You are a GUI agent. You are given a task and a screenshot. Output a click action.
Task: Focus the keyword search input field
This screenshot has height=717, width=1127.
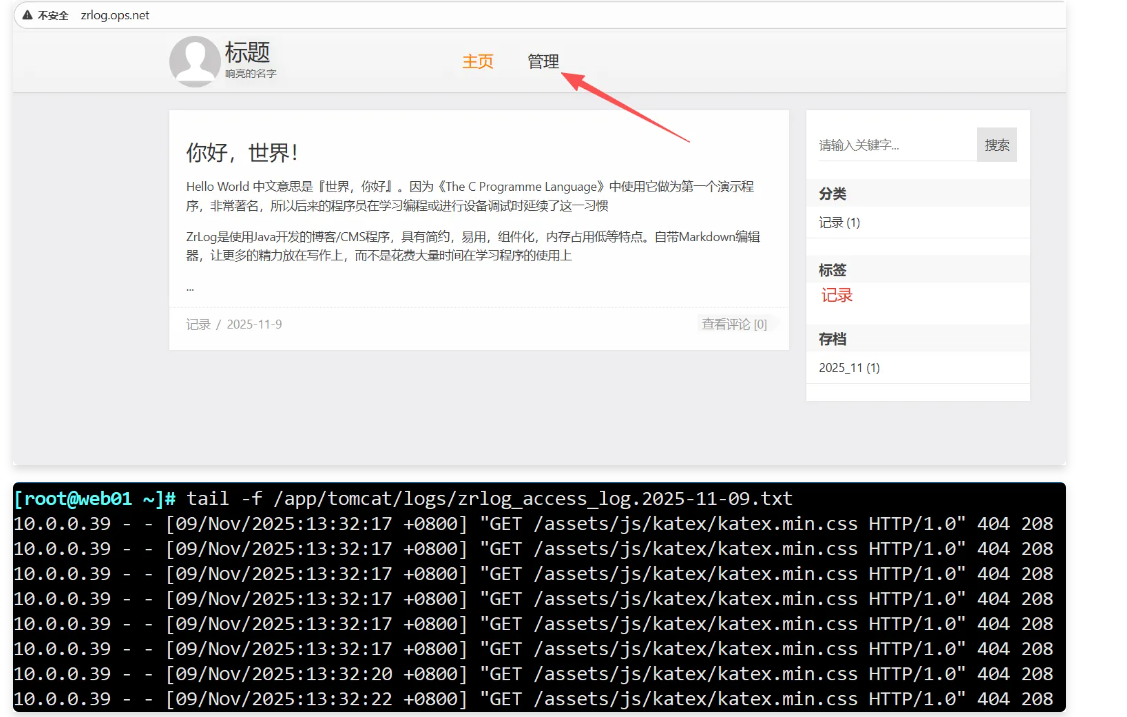tap(895, 145)
